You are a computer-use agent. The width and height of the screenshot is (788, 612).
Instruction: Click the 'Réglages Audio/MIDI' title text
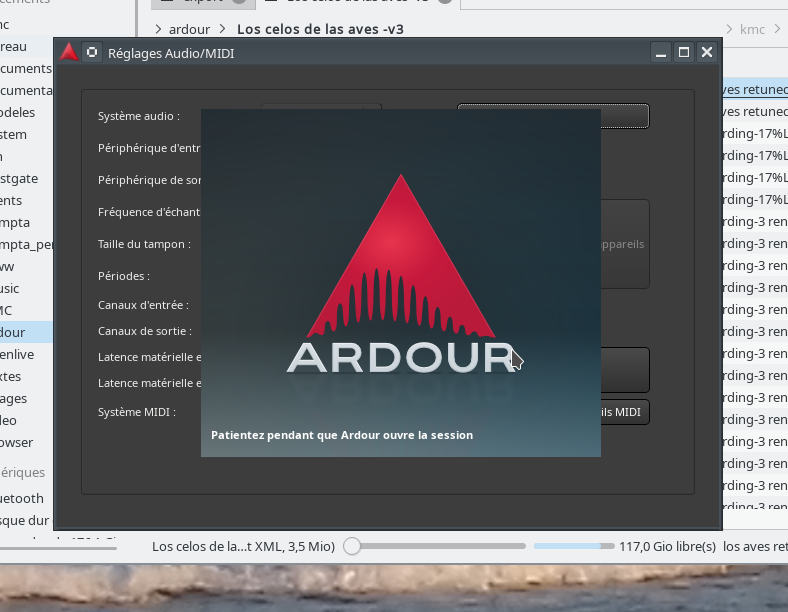pyautogui.click(x=171, y=53)
